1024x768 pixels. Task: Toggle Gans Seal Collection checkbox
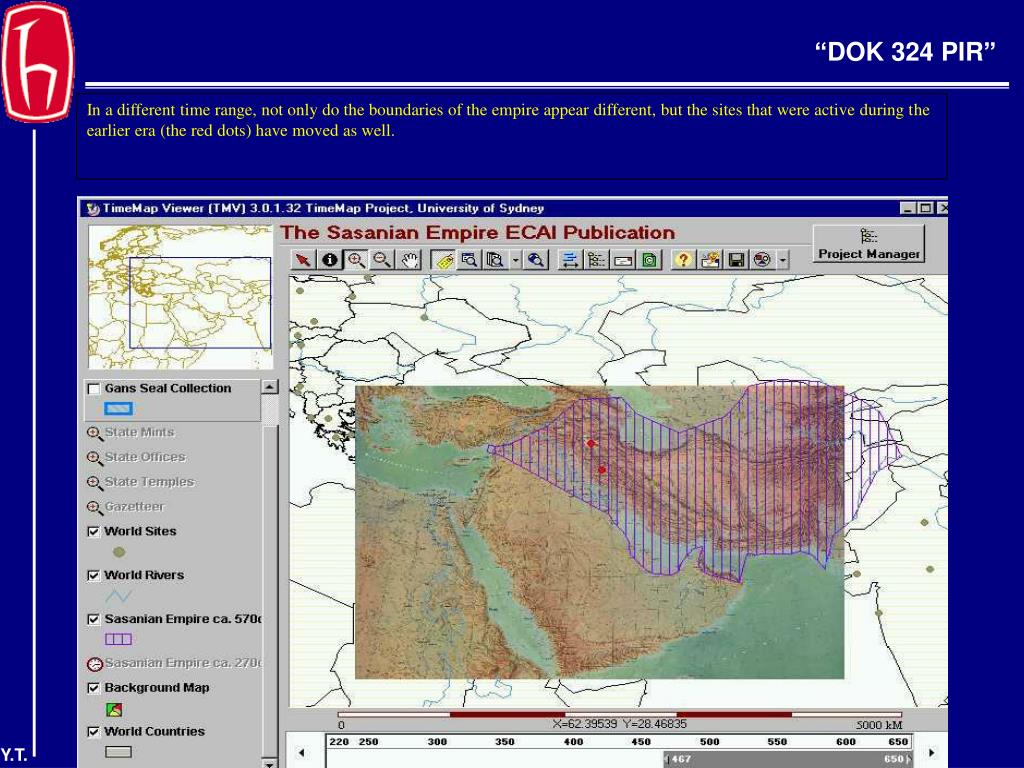click(x=94, y=389)
